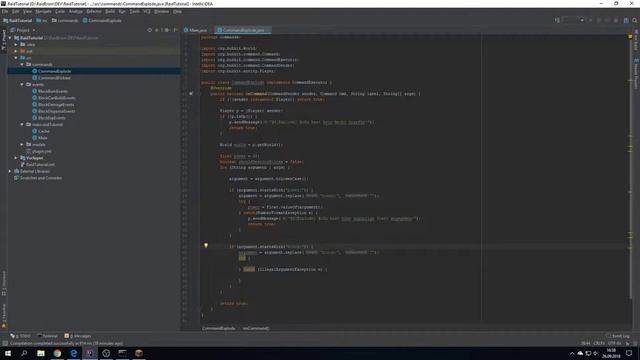Expand the .idea folder
The height and width of the screenshot is (360, 640).
[16, 44]
